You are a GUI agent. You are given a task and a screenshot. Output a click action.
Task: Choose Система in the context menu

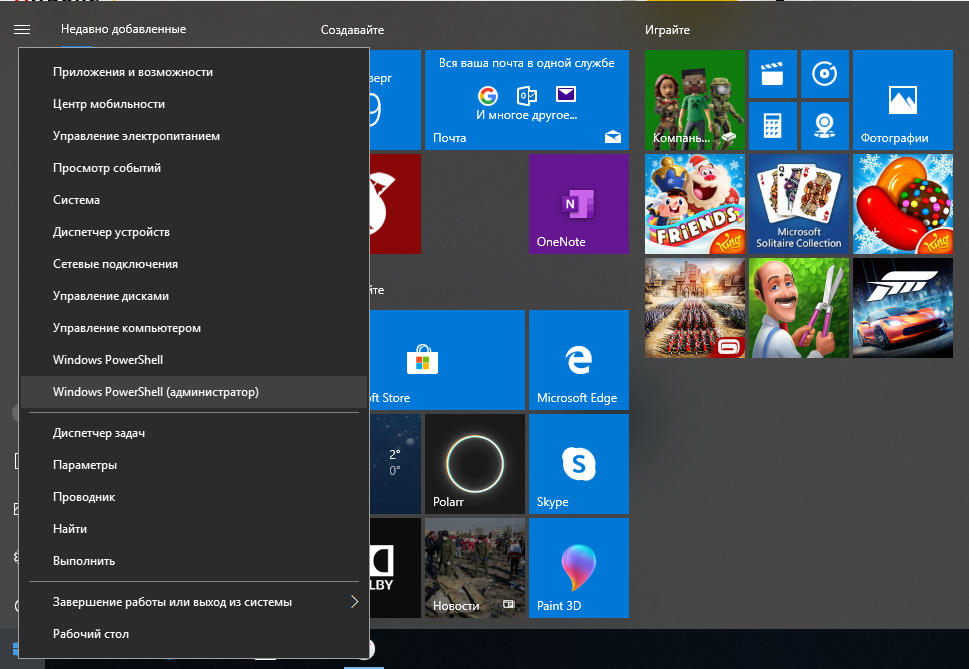194,200
